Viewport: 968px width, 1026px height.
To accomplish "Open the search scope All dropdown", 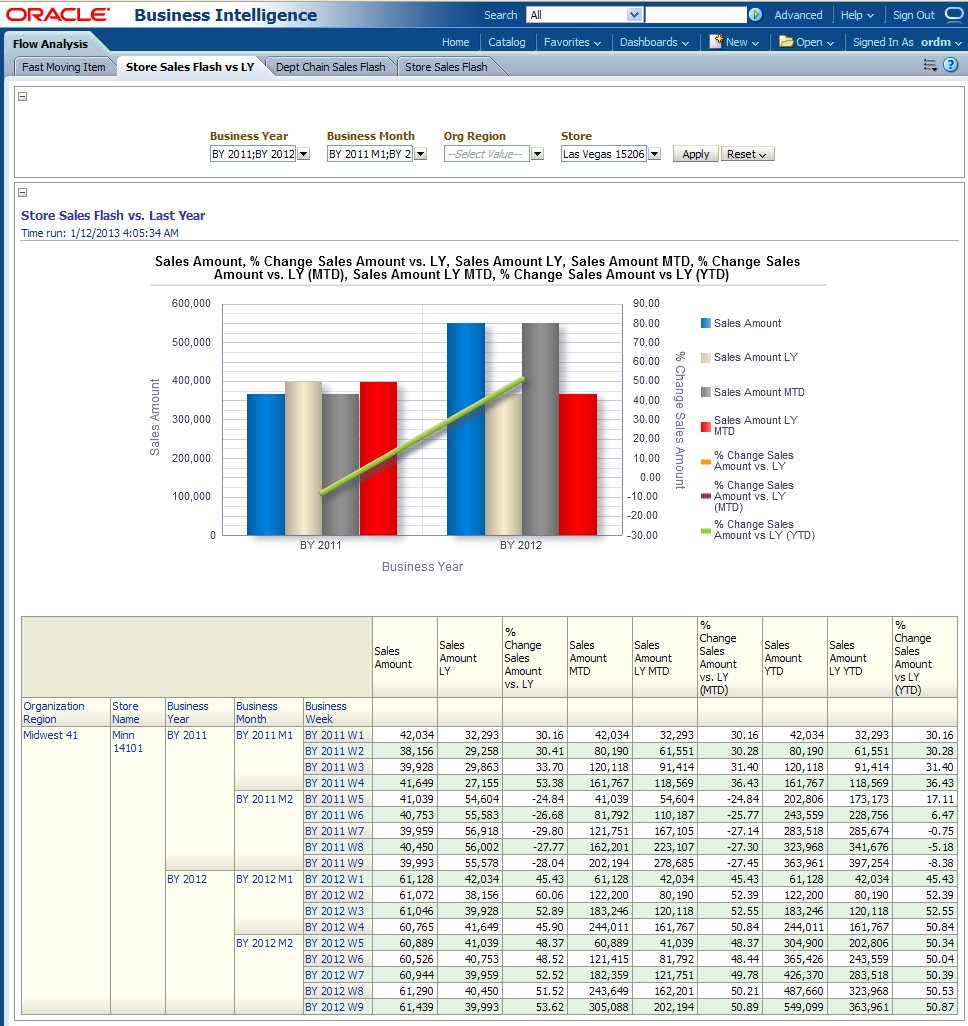I will [633, 15].
